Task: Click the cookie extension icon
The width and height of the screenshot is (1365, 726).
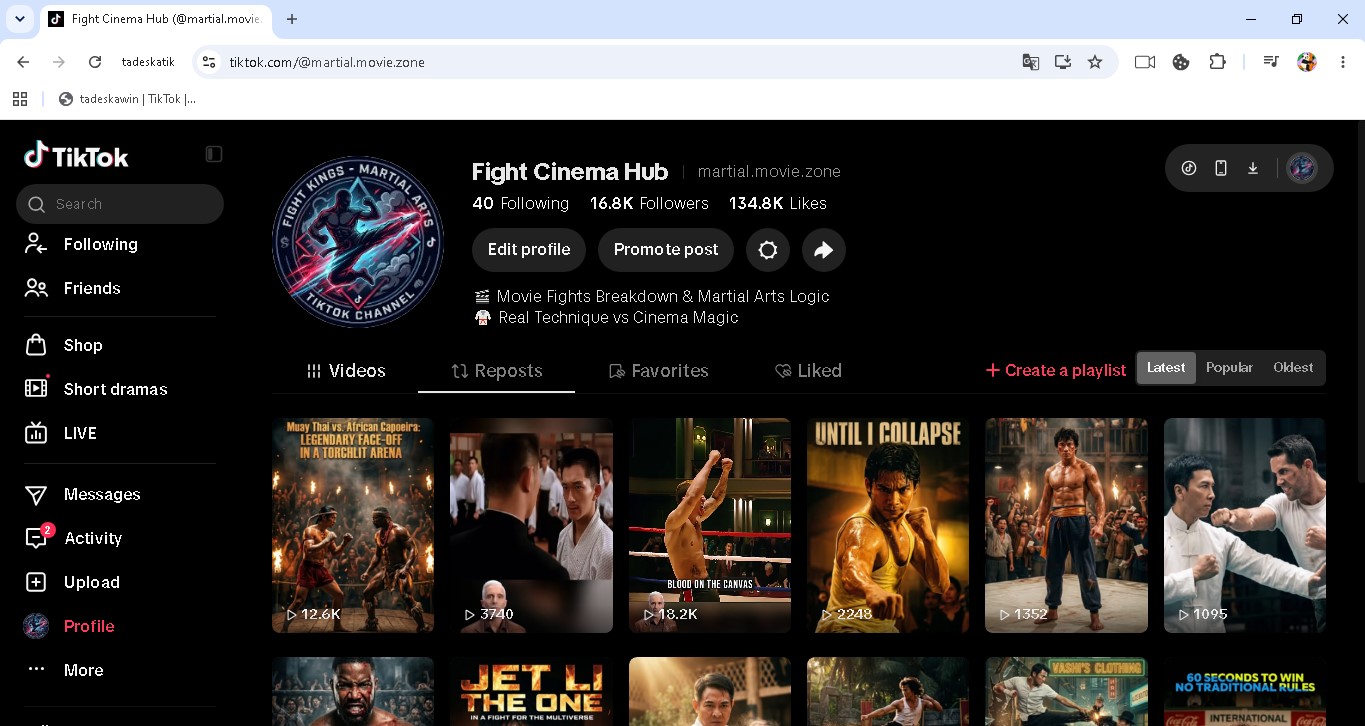Action: point(1181,62)
